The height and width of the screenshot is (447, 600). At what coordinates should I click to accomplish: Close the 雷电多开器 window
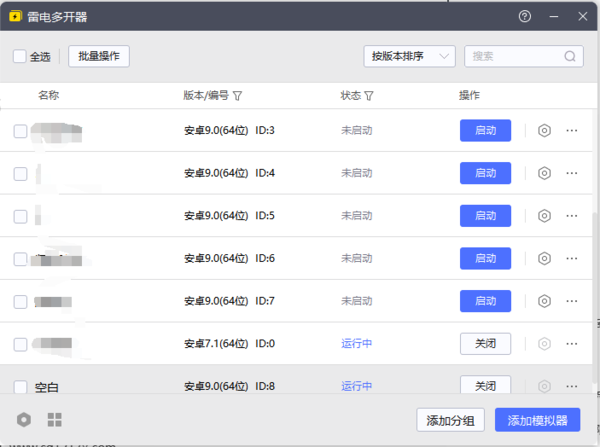coord(582,16)
